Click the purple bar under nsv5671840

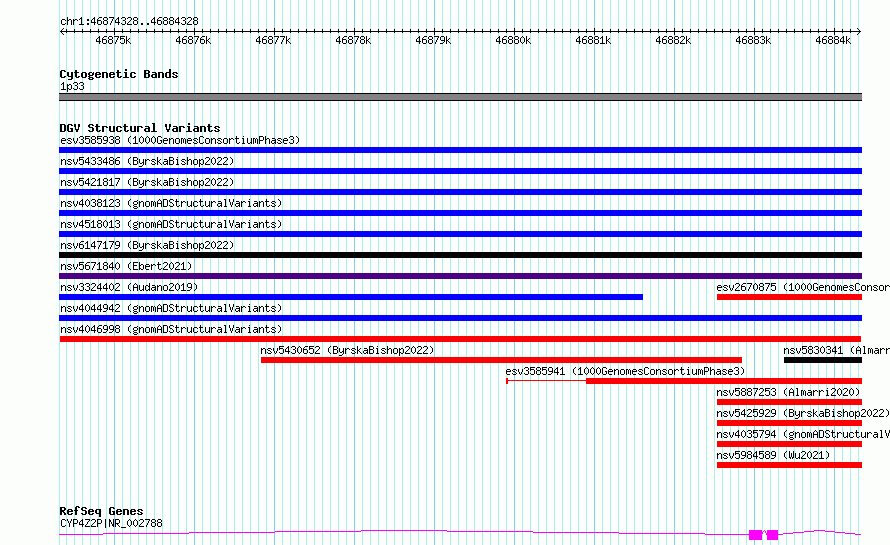[460, 276]
